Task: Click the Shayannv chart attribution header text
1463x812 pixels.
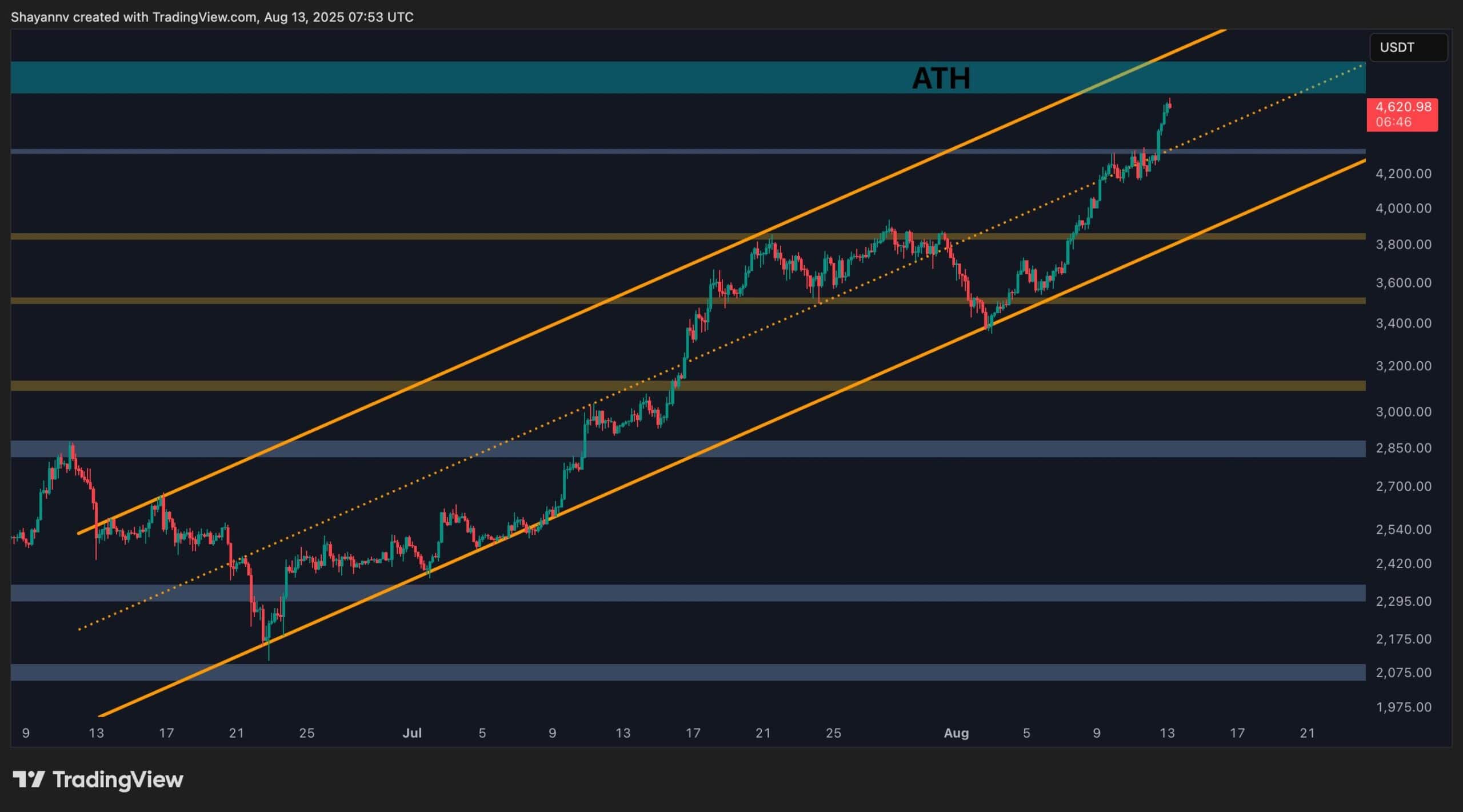Action: pyautogui.click(x=212, y=17)
